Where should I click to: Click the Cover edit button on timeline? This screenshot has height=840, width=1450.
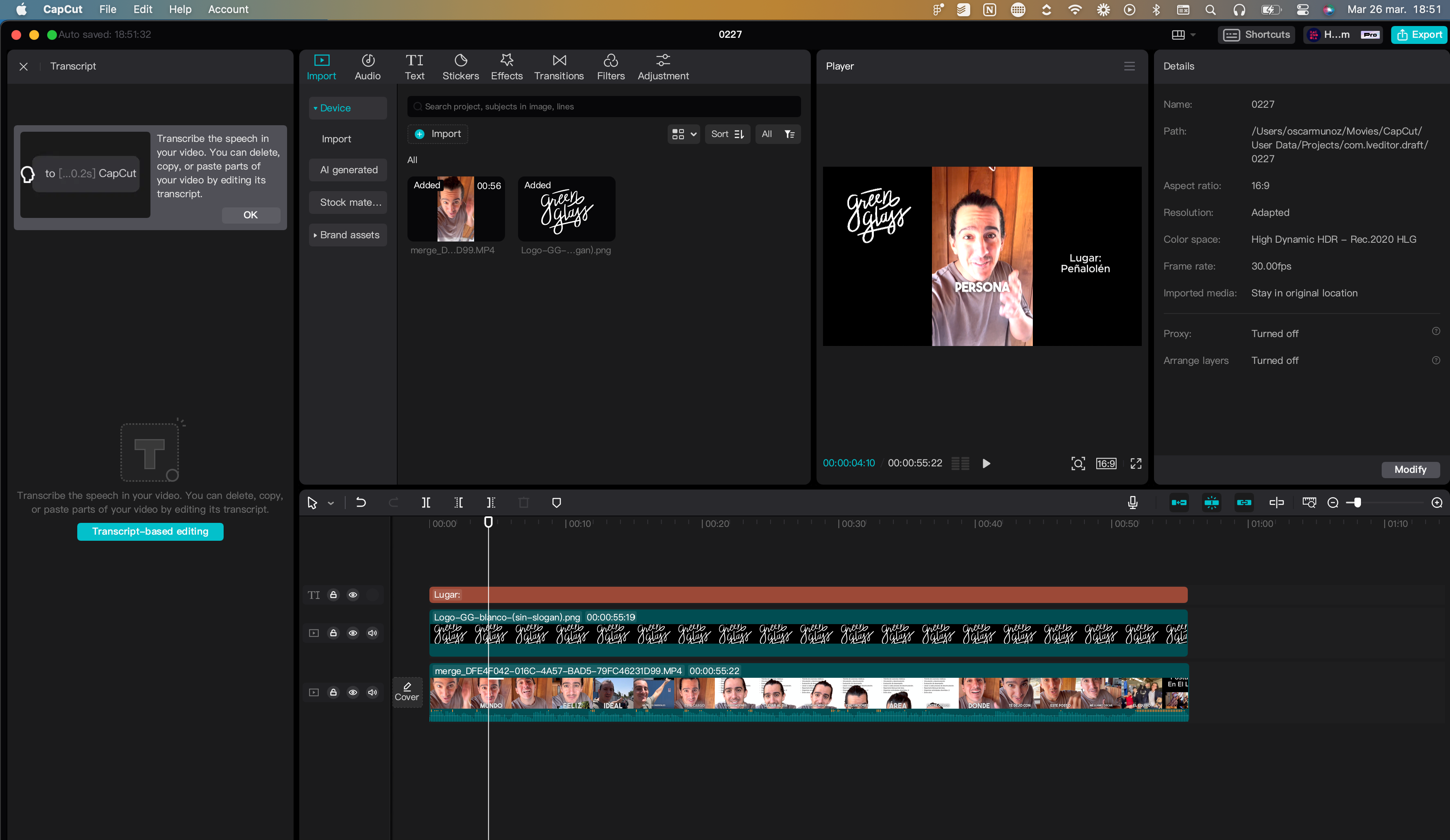(x=407, y=692)
